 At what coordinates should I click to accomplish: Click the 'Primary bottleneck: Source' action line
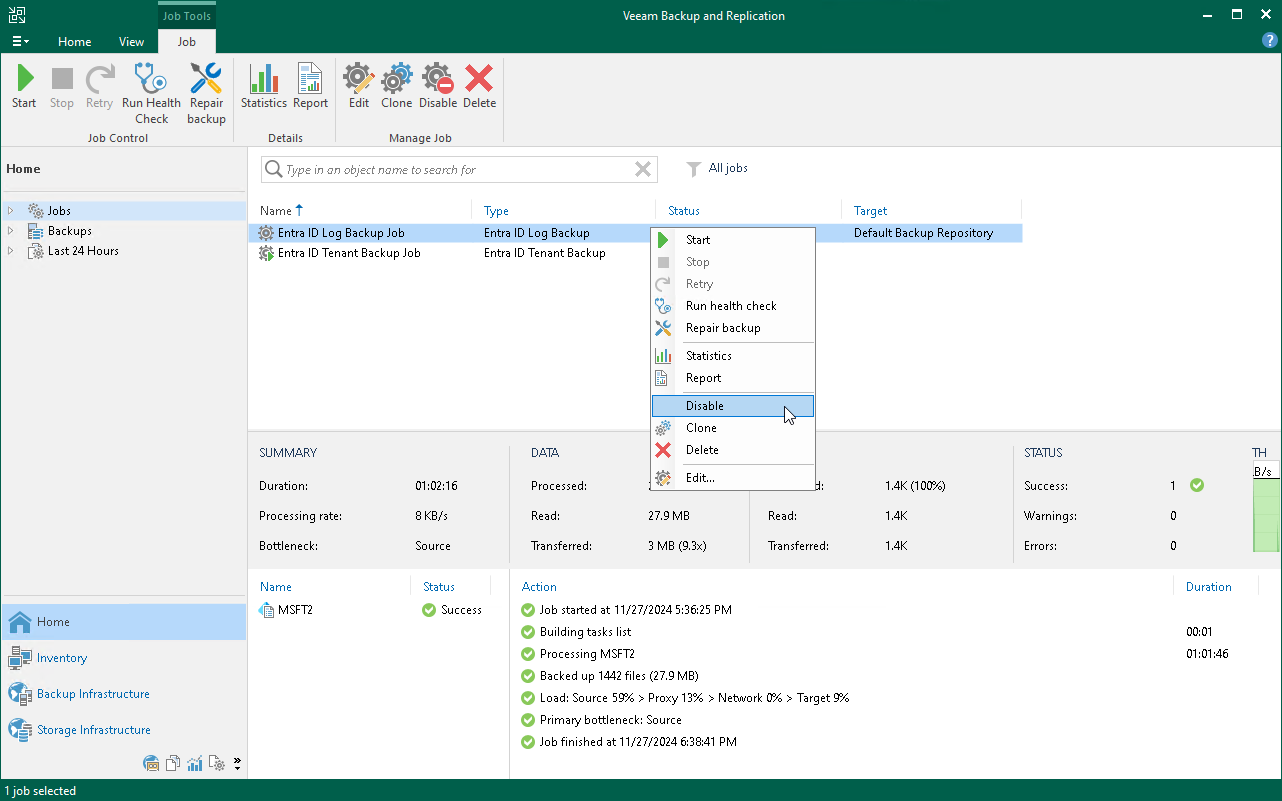point(611,720)
